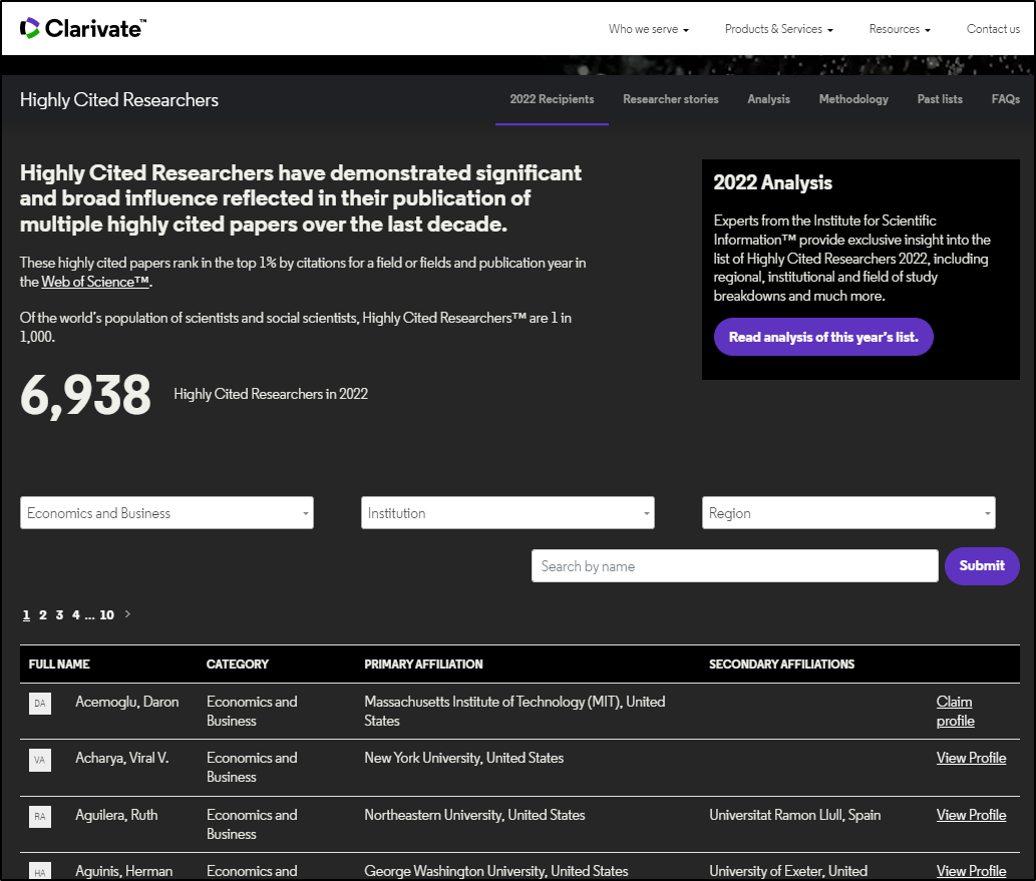Screen dimensions: 1036x881
Task: Go to results page 10
Action: pos(106,615)
